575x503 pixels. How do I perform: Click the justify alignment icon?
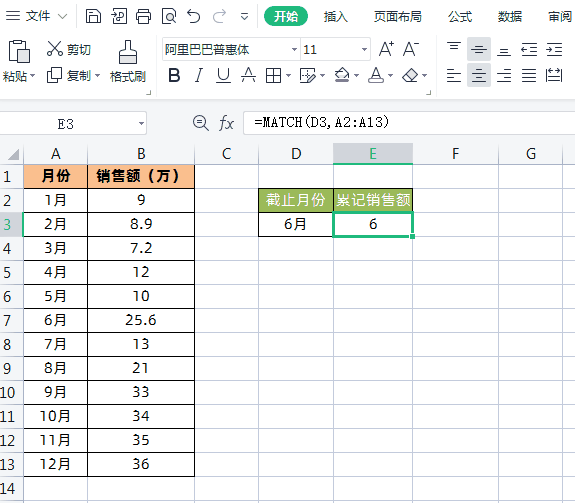[x=529, y=75]
